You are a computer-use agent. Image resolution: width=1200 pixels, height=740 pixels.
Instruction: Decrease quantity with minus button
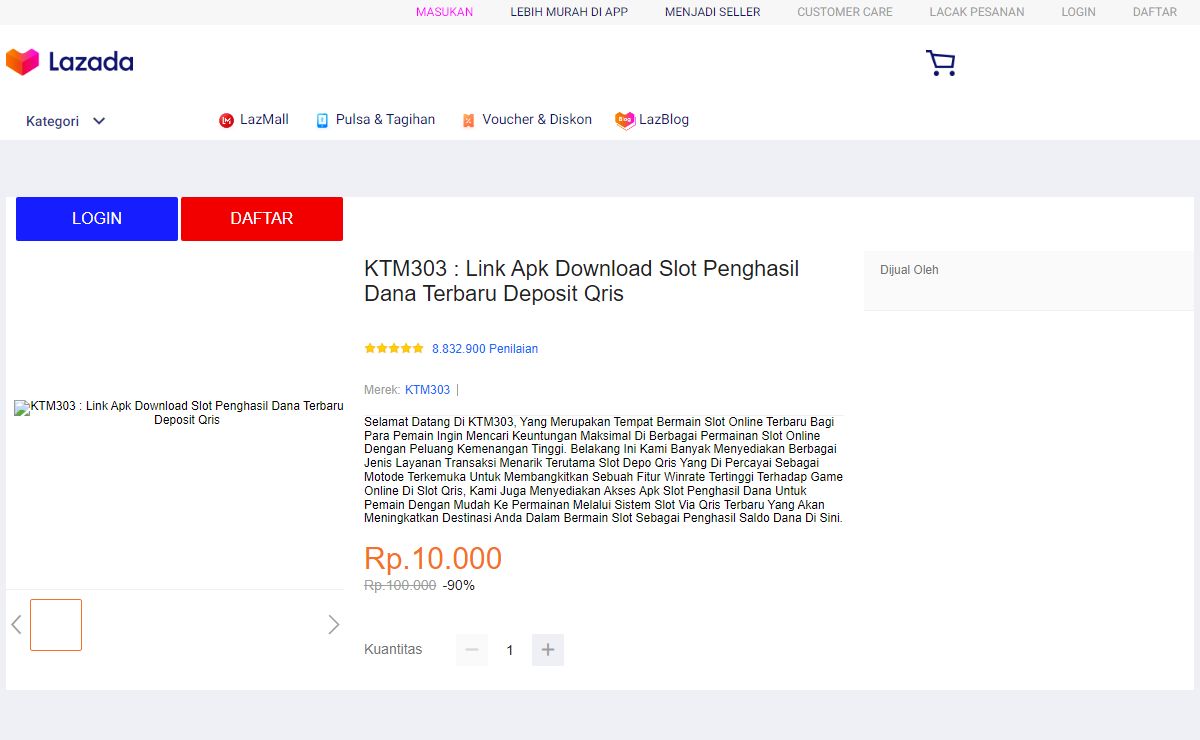(x=472, y=650)
